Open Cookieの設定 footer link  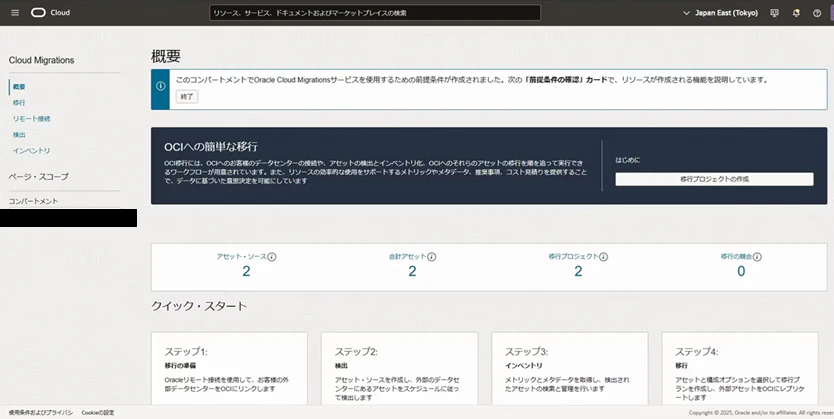click(98, 413)
